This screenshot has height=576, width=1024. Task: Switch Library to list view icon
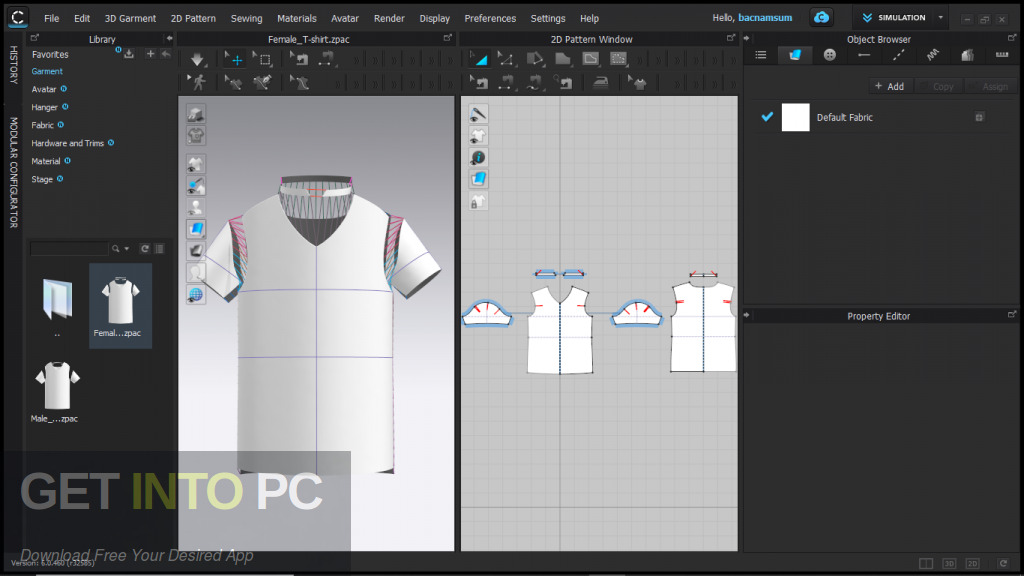159,249
